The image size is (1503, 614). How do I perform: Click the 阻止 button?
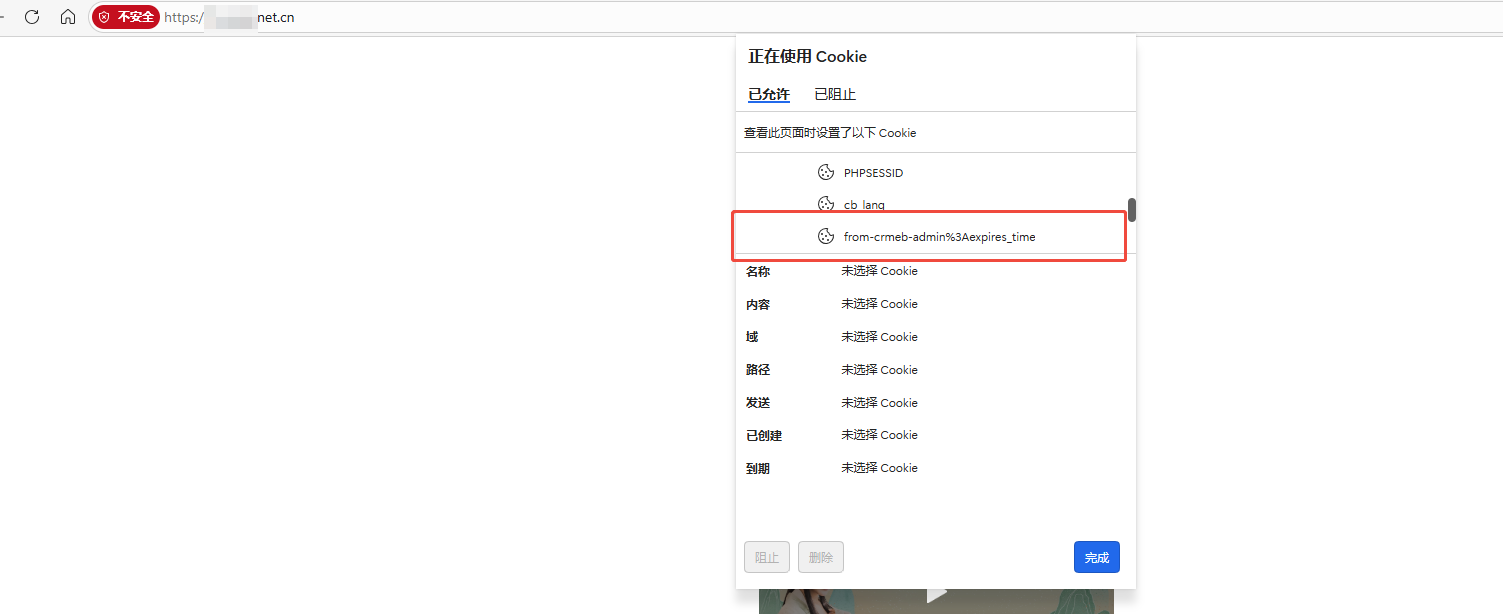(x=767, y=557)
